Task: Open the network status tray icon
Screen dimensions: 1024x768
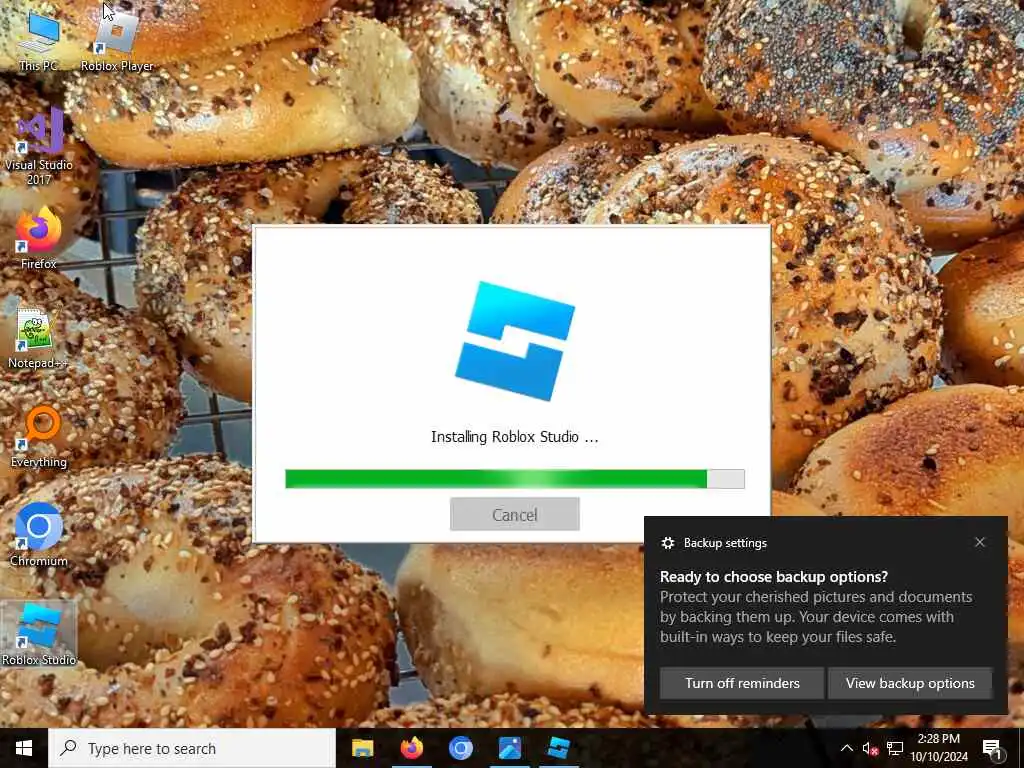Action: tap(895, 748)
